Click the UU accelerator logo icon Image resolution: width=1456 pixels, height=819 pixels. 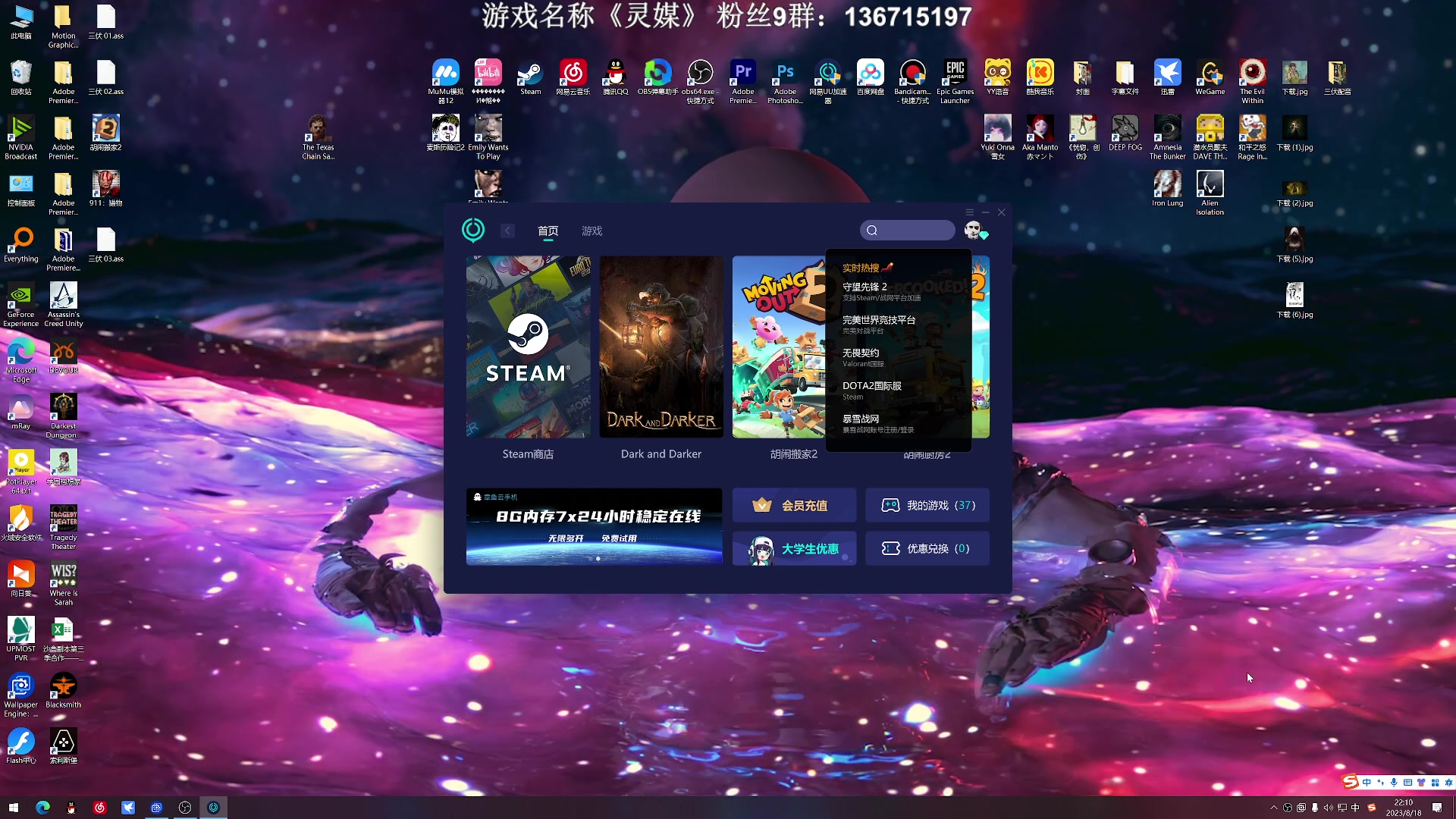point(472,230)
